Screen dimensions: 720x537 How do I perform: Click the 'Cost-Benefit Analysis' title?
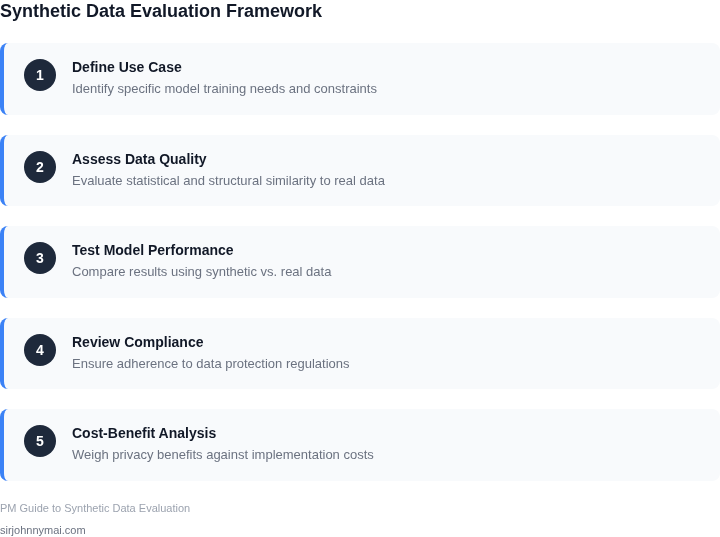(x=144, y=433)
